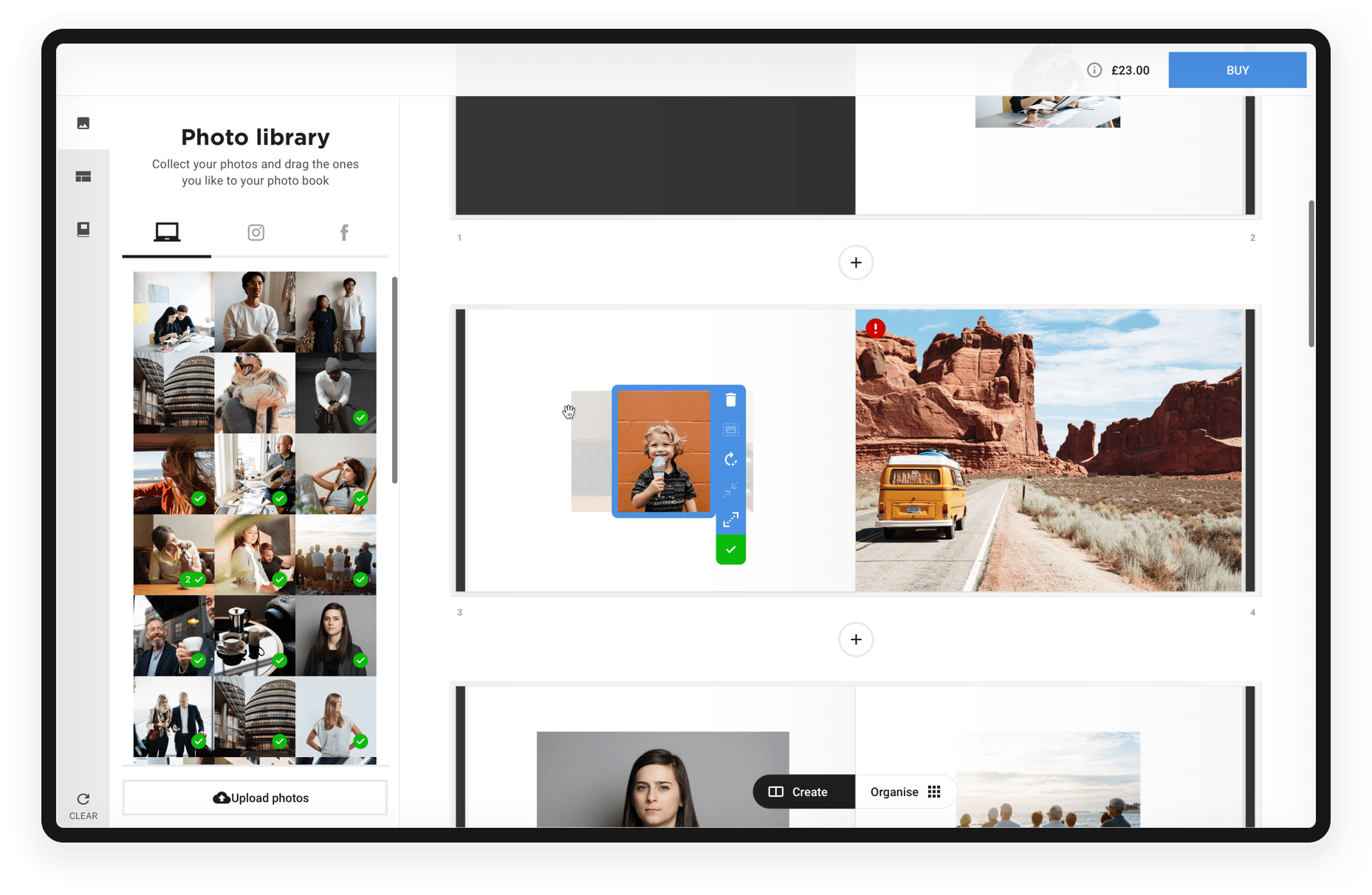Open the photos panel icon in left sidebar
The height and width of the screenshot is (895, 1372).
tap(83, 123)
